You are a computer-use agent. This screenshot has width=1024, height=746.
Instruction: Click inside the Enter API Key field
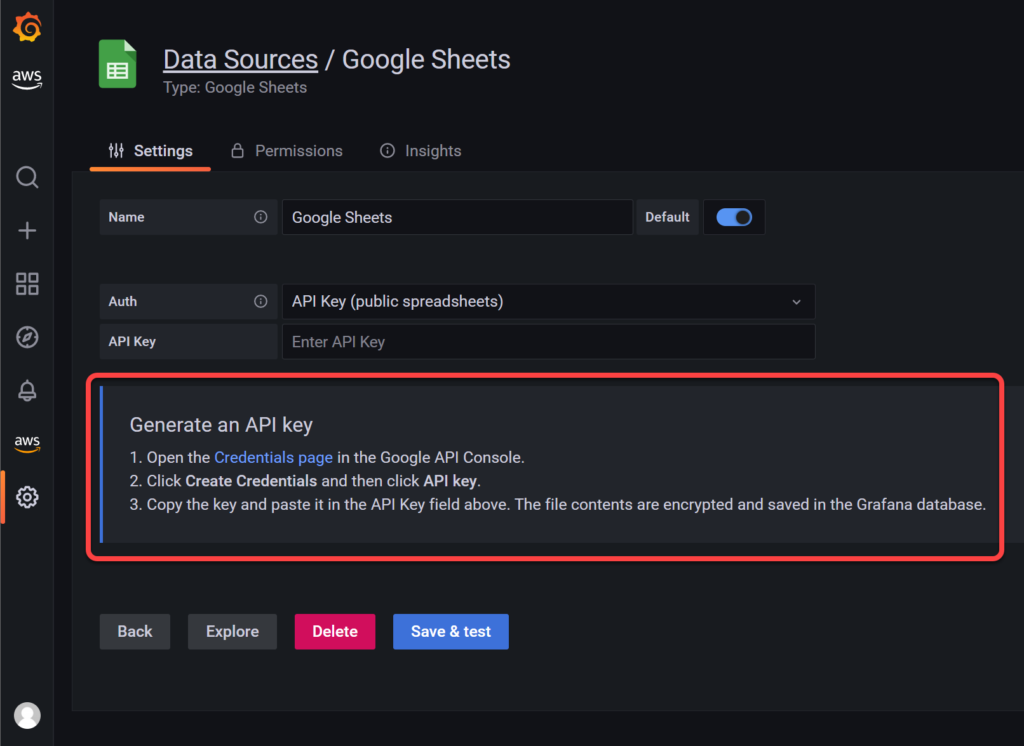548,341
